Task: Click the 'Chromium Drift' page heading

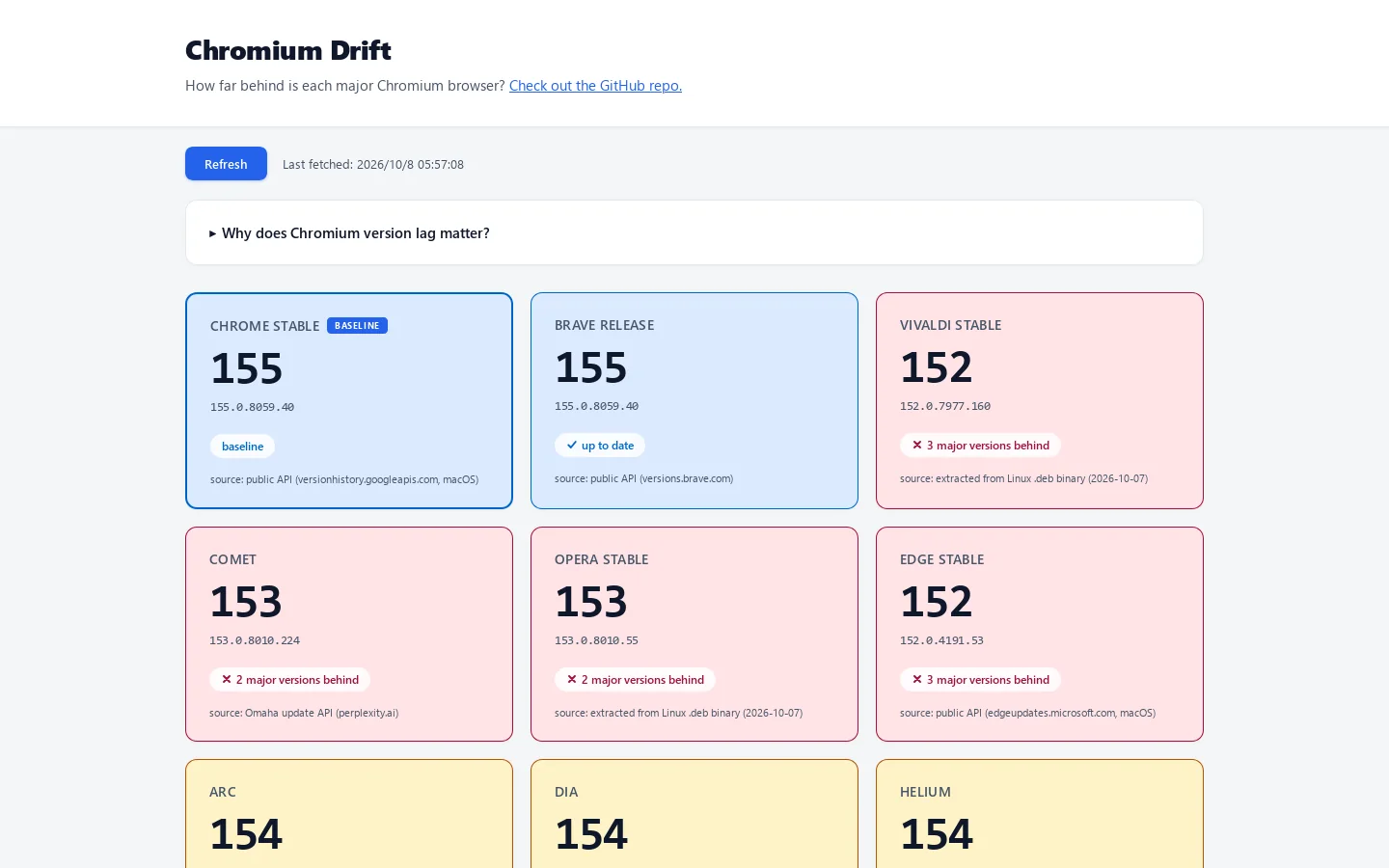Action: tap(288, 50)
